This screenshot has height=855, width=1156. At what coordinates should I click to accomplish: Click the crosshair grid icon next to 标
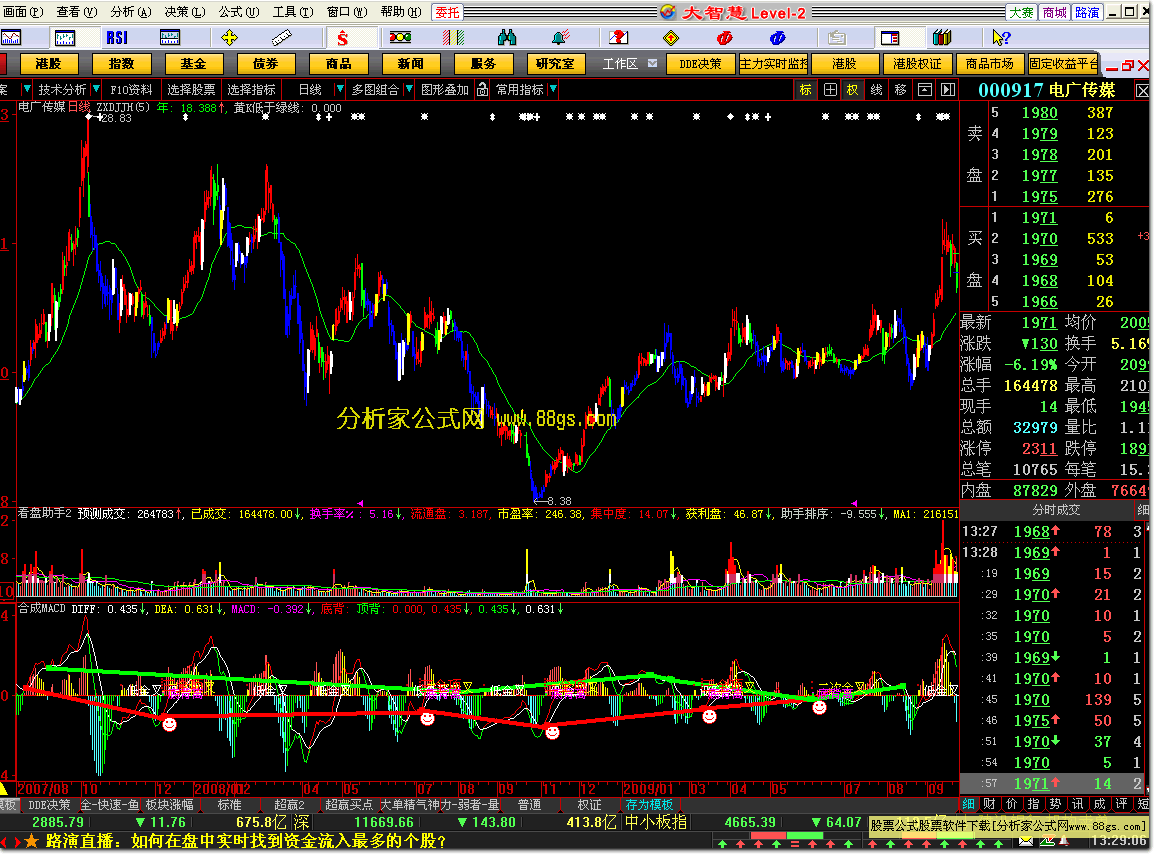(x=830, y=90)
